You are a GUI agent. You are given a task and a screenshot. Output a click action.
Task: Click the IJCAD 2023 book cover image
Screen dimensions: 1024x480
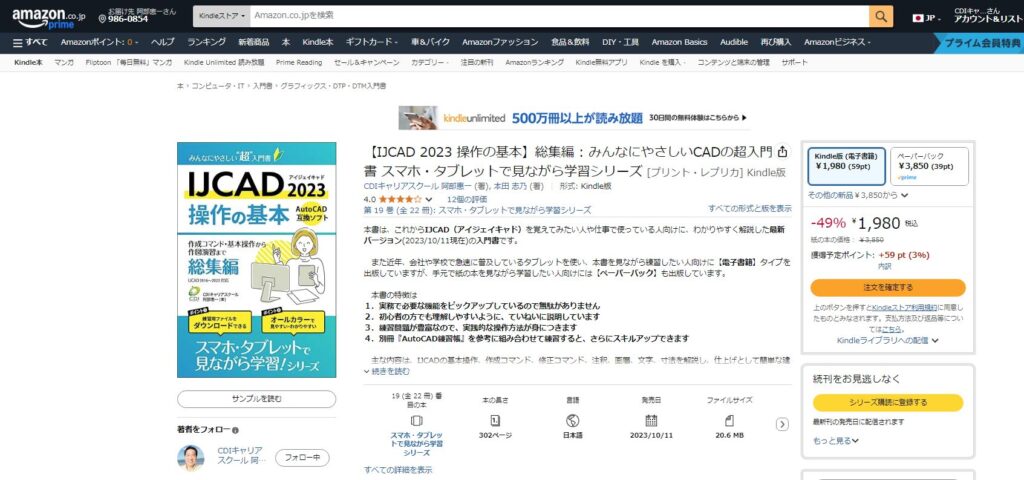click(257, 260)
